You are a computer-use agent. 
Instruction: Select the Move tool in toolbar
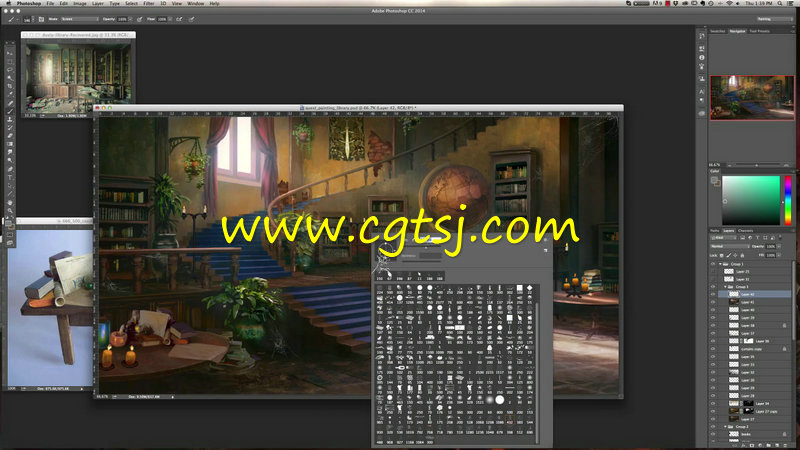(10, 53)
